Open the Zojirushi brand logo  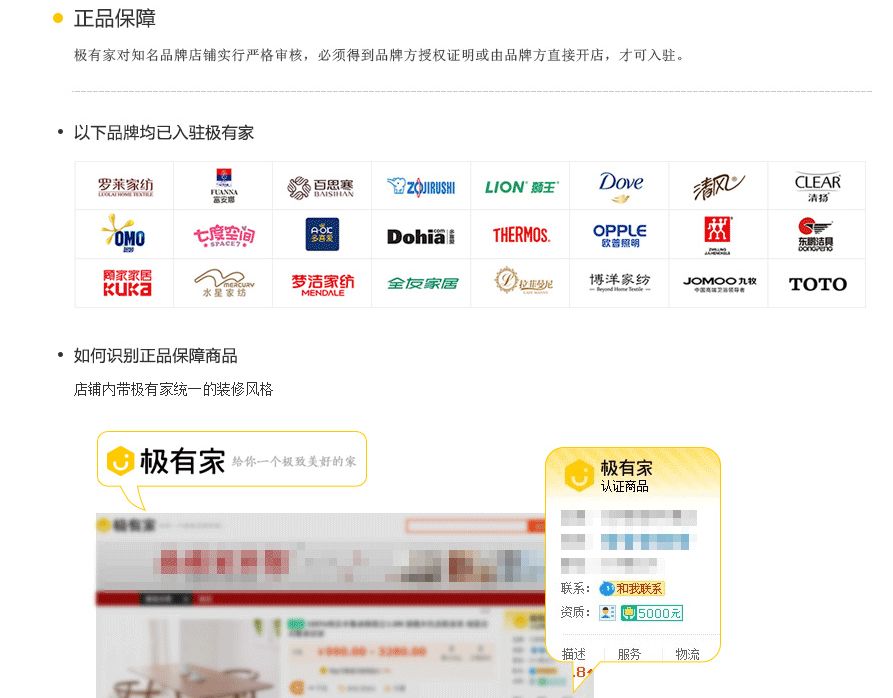421,187
